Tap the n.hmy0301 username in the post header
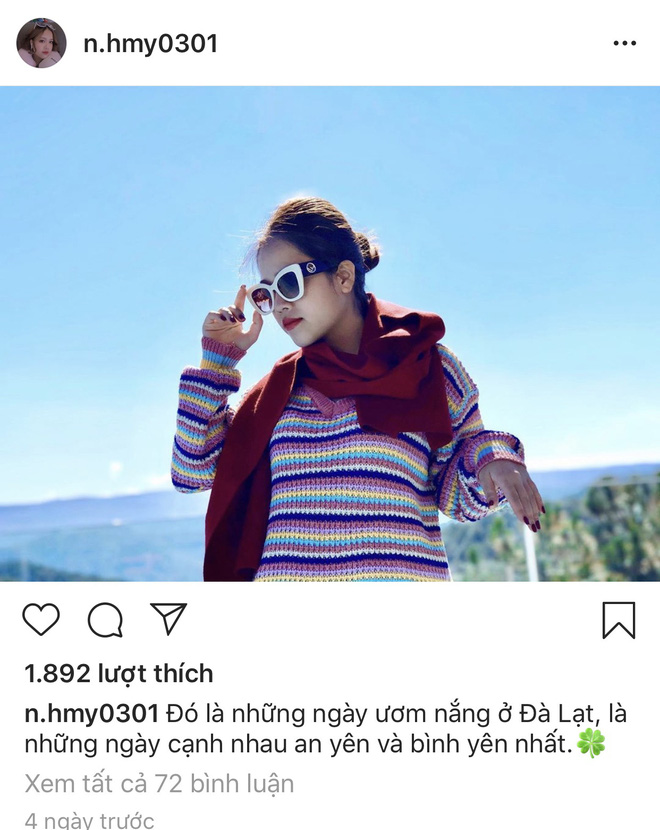 pyautogui.click(x=150, y=43)
